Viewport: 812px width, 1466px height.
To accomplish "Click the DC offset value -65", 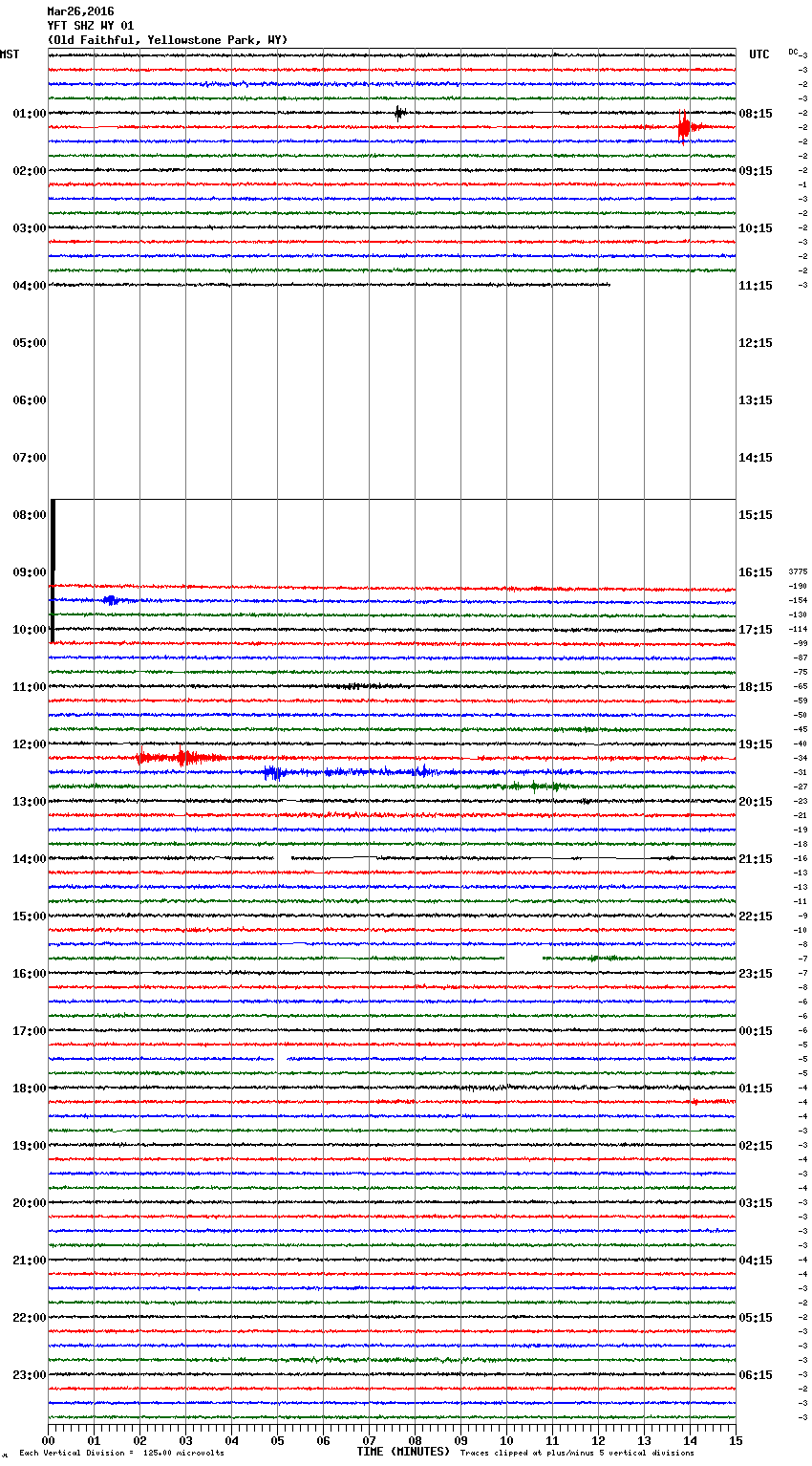I will coord(800,686).
